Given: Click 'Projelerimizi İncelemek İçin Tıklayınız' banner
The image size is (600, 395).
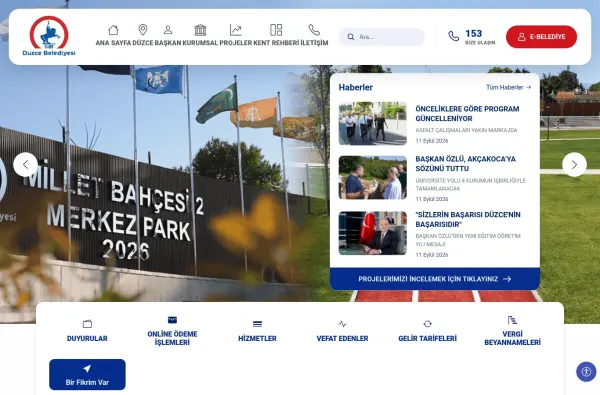Looking at the screenshot, I should click(435, 279).
